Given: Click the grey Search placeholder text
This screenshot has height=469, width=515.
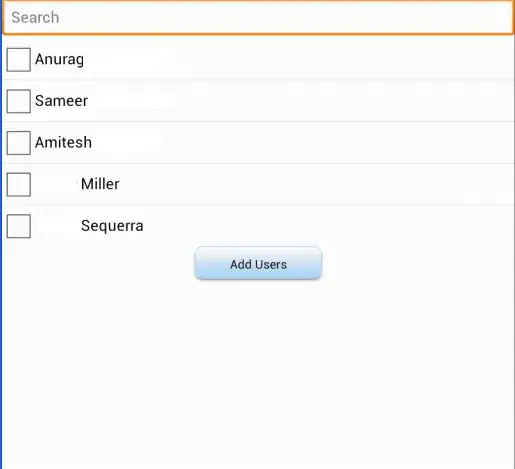Looking at the screenshot, I should (x=35, y=17).
